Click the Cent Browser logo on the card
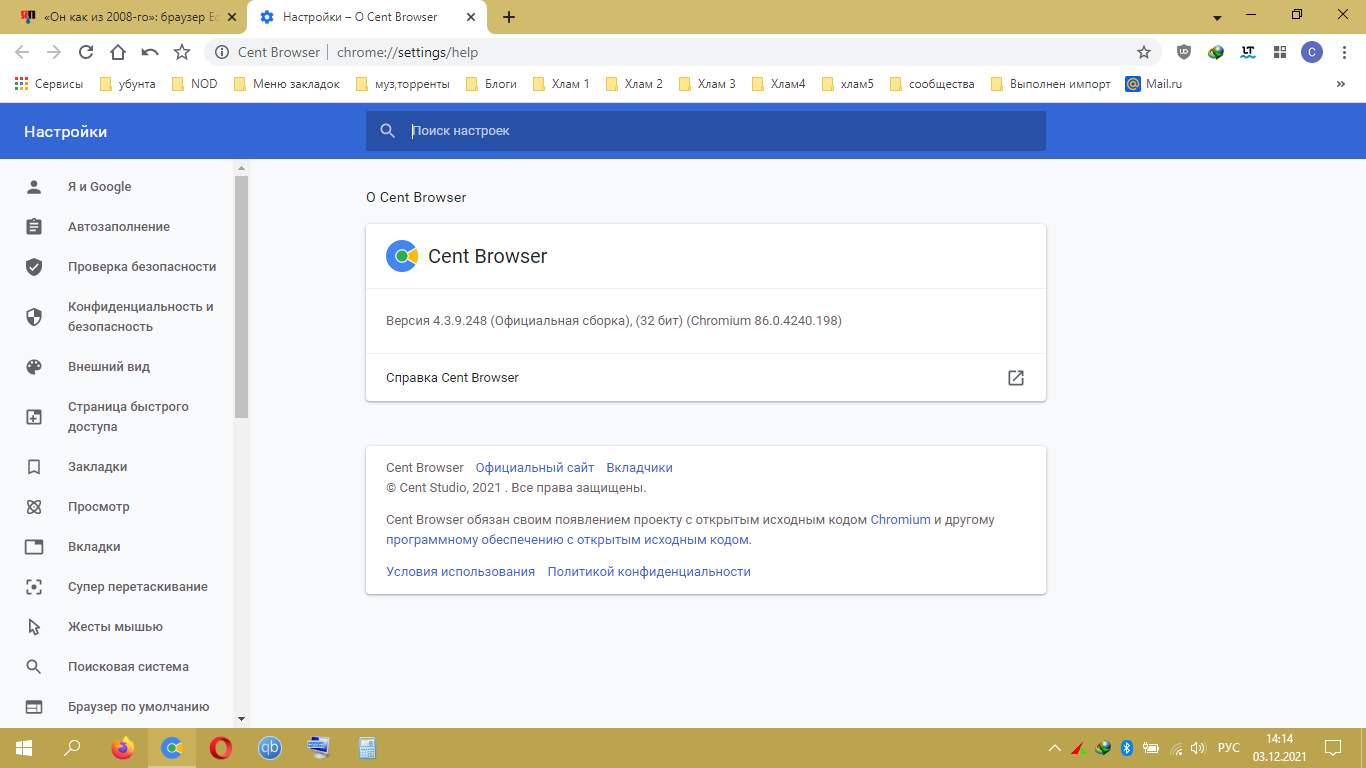The image size is (1366, 768). pyautogui.click(x=402, y=256)
